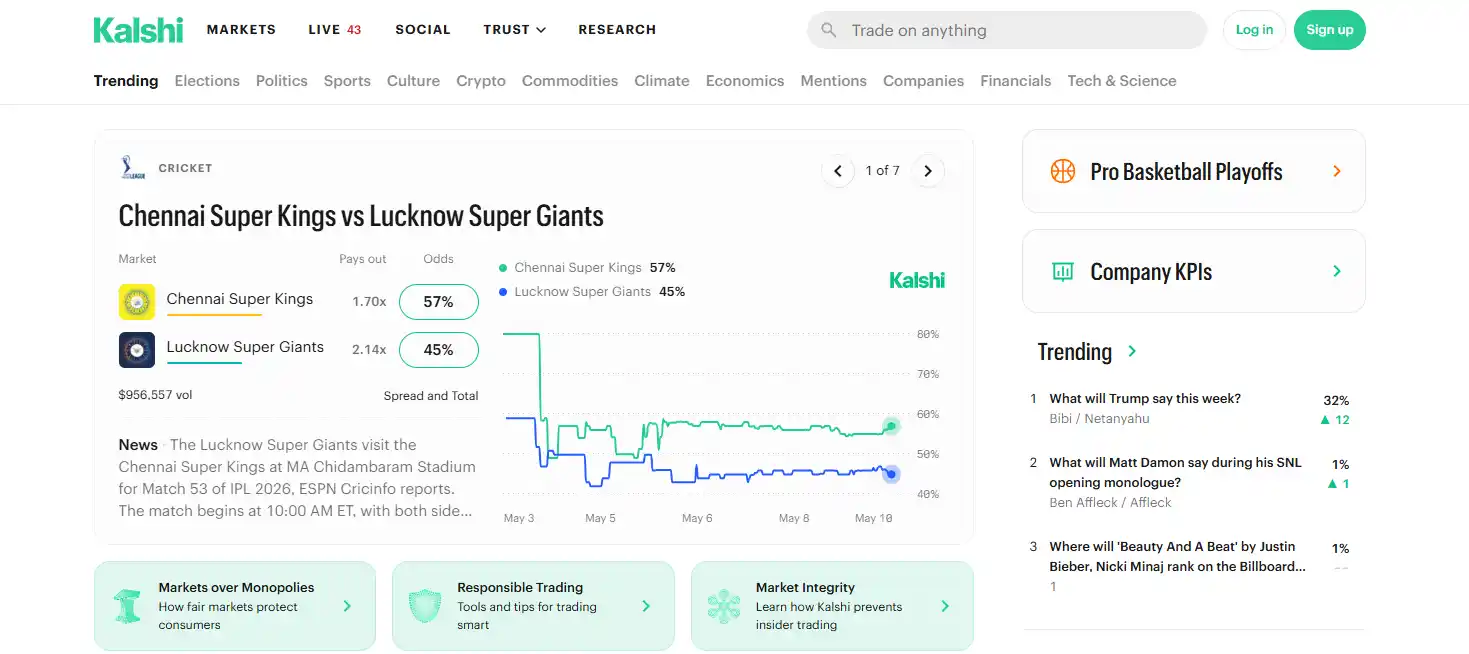Select the Culture category tab
The height and width of the screenshot is (654, 1469).
[x=413, y=81]
